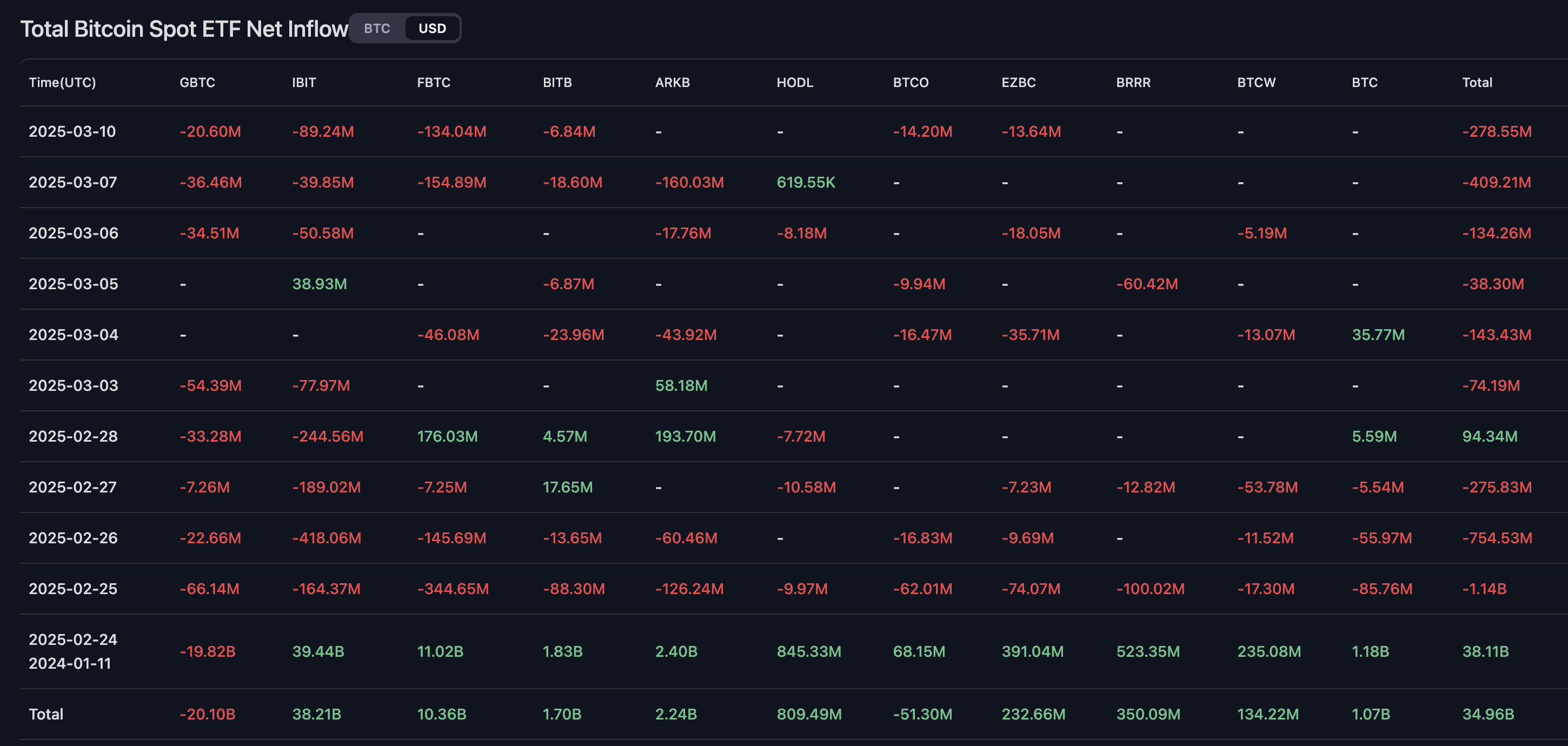Click the Total row label
Screen dimensions: 1568x746
tap(45, 714)
